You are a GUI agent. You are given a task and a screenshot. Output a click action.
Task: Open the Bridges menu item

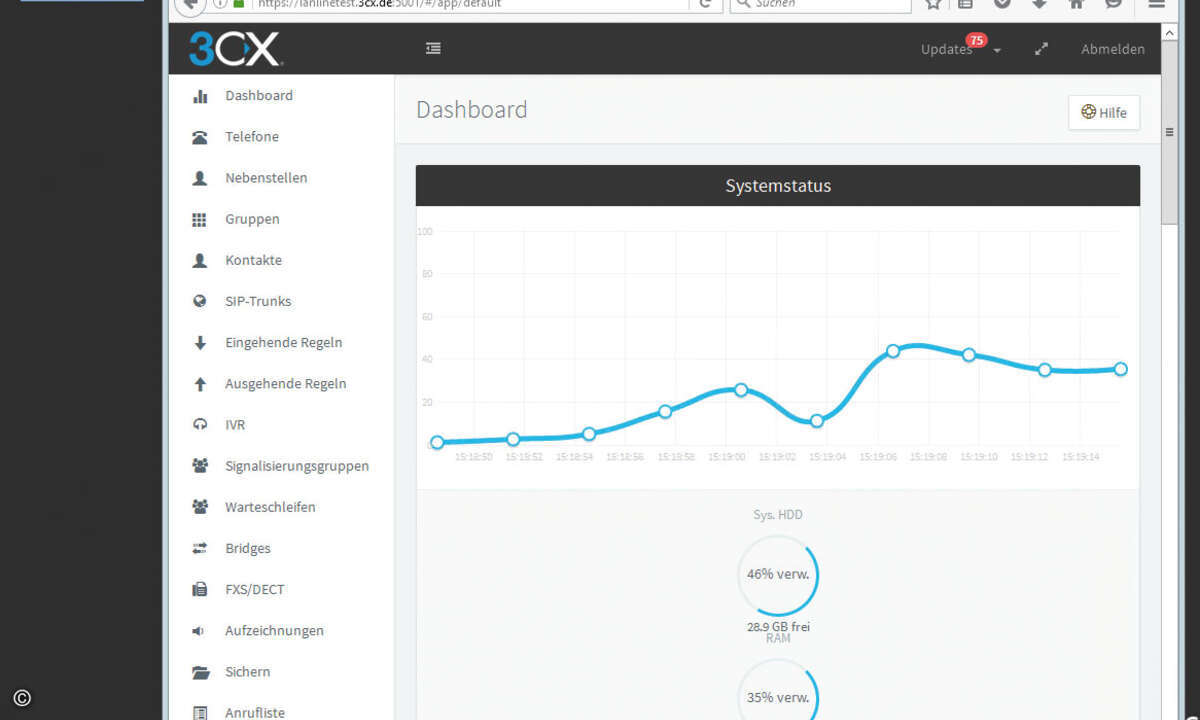point(248,548)
